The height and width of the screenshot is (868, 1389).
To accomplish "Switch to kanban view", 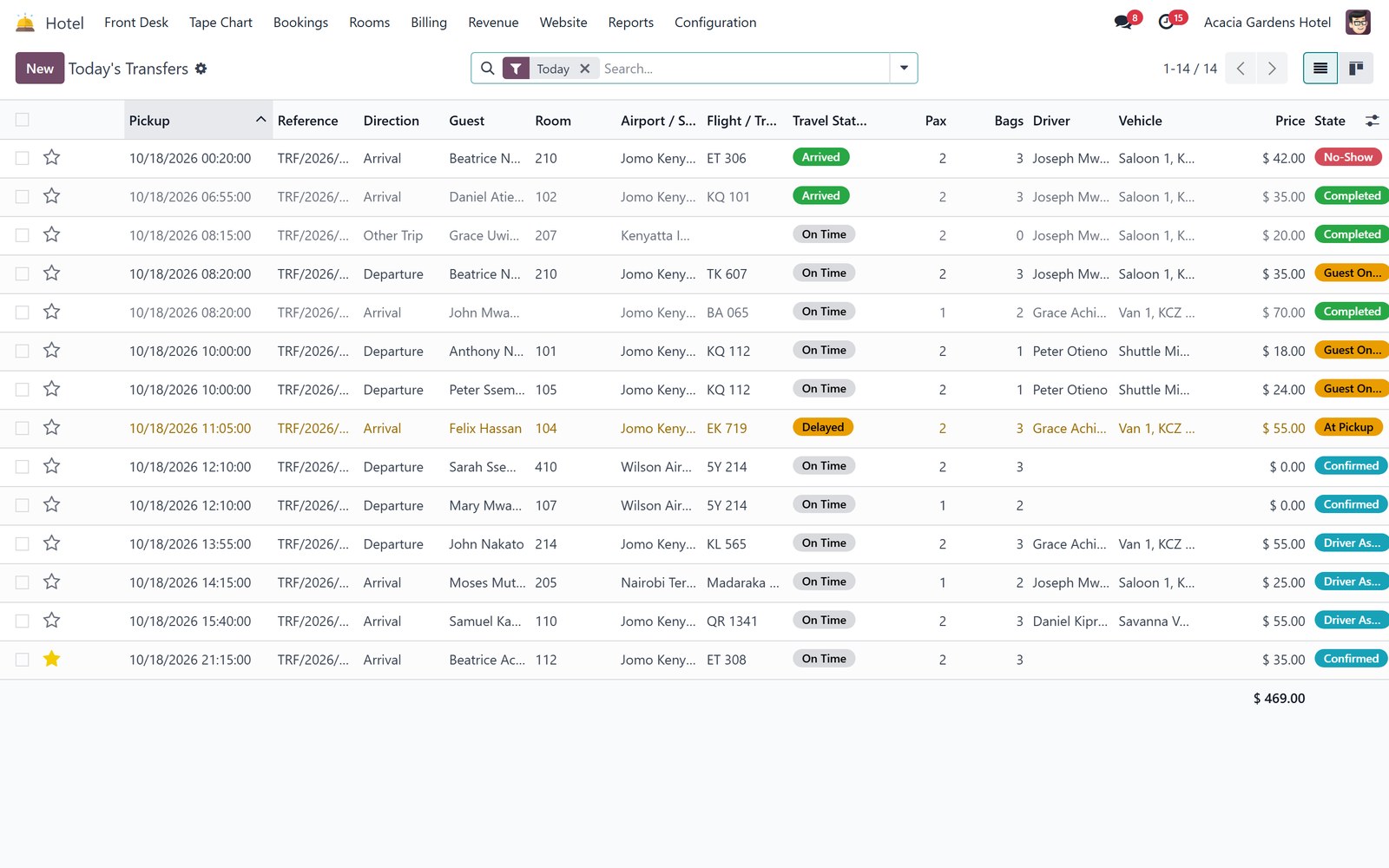I will coord(1356,69).
